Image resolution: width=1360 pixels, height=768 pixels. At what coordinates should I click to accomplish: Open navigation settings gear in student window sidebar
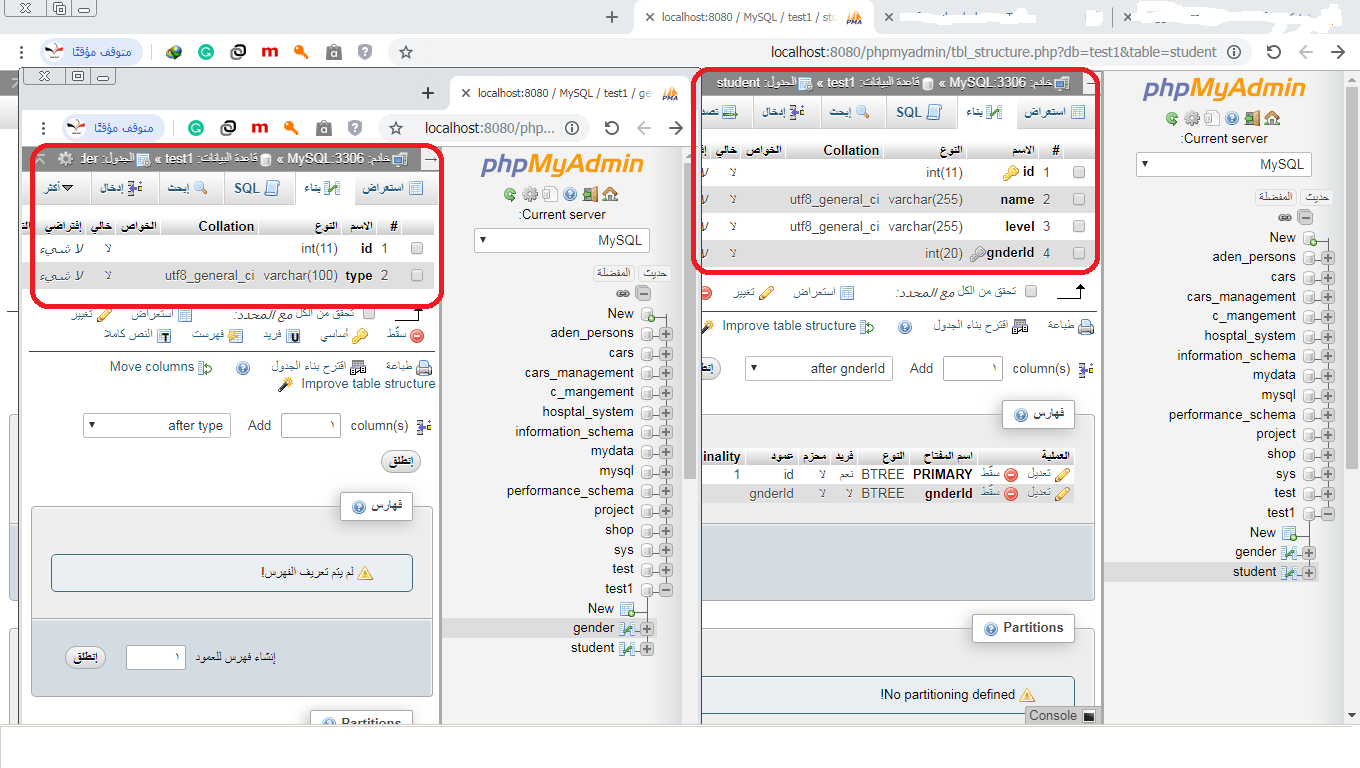[x=1192, y=118]
